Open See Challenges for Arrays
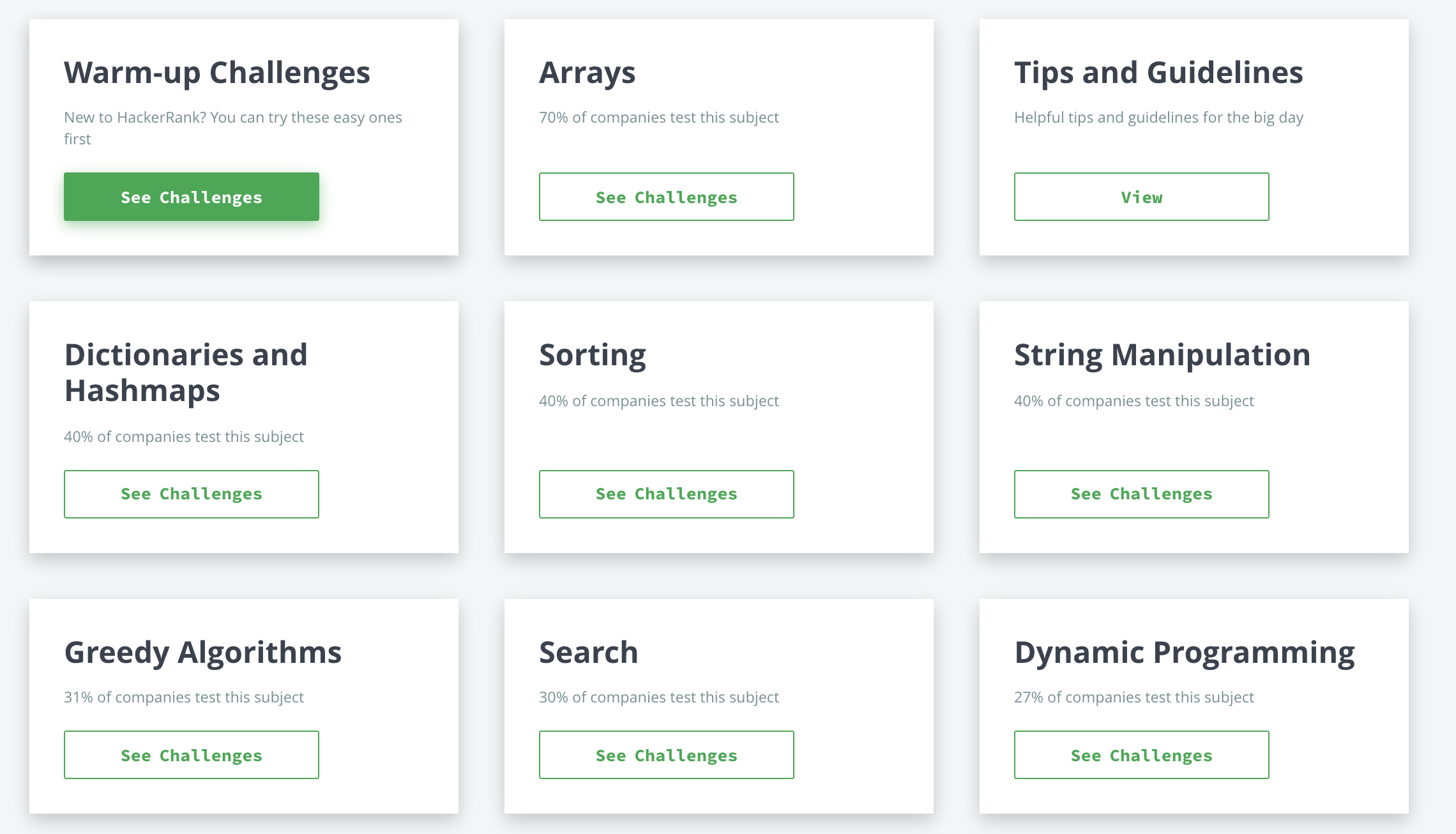 (666, 197)
